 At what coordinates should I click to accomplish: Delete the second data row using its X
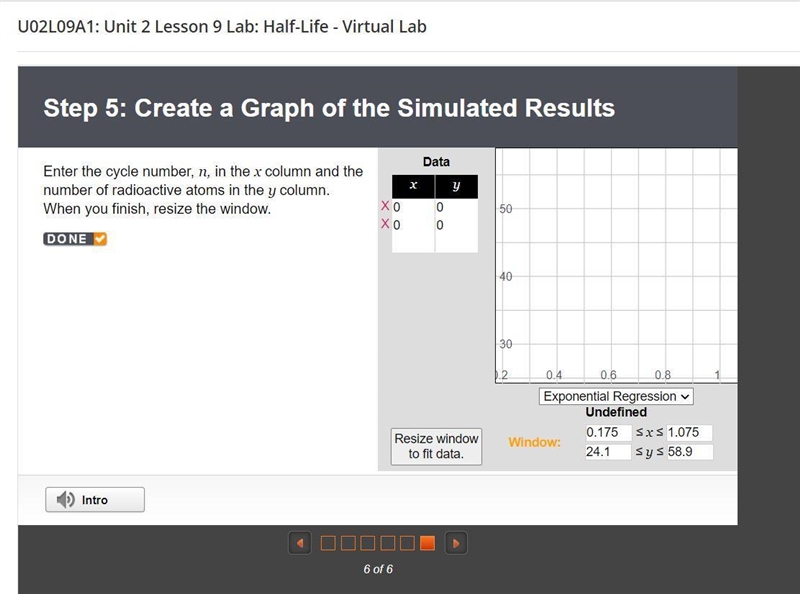pos(385,224)
